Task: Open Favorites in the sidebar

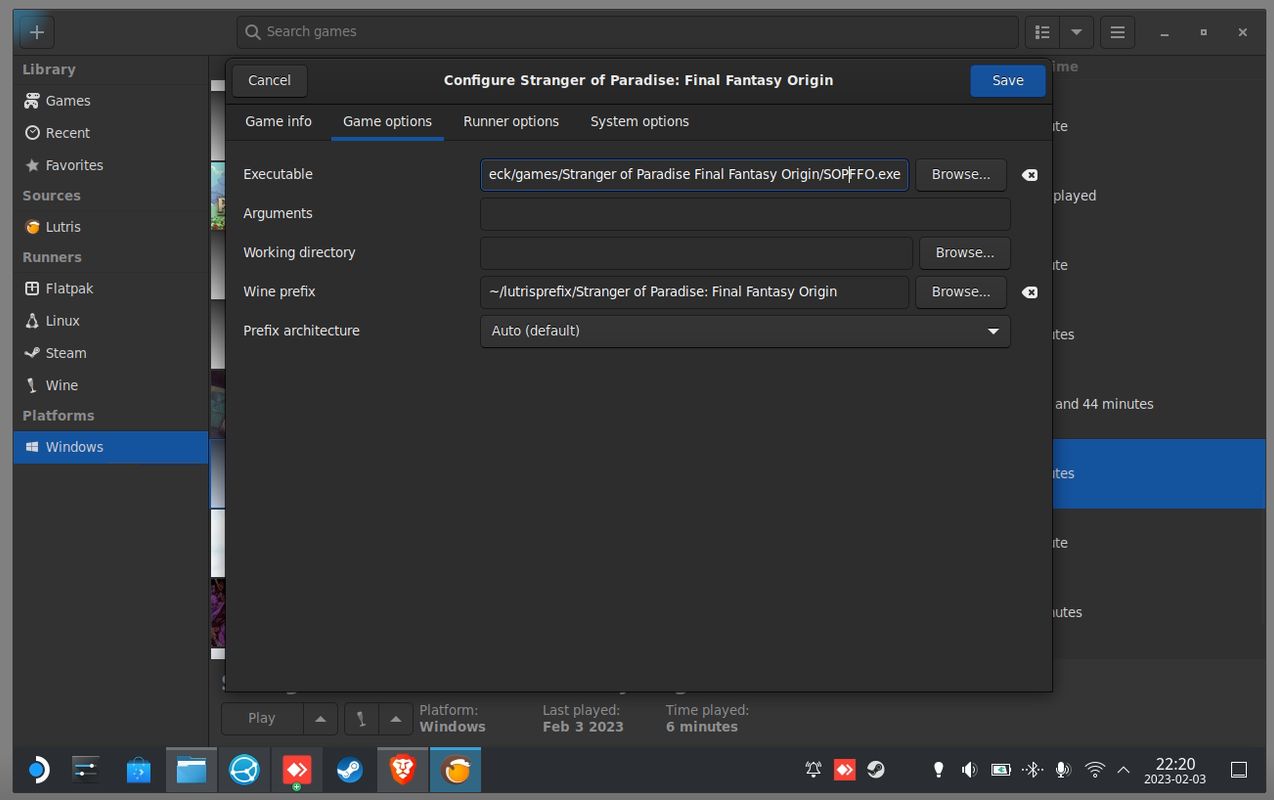Action: coord(111,165)
